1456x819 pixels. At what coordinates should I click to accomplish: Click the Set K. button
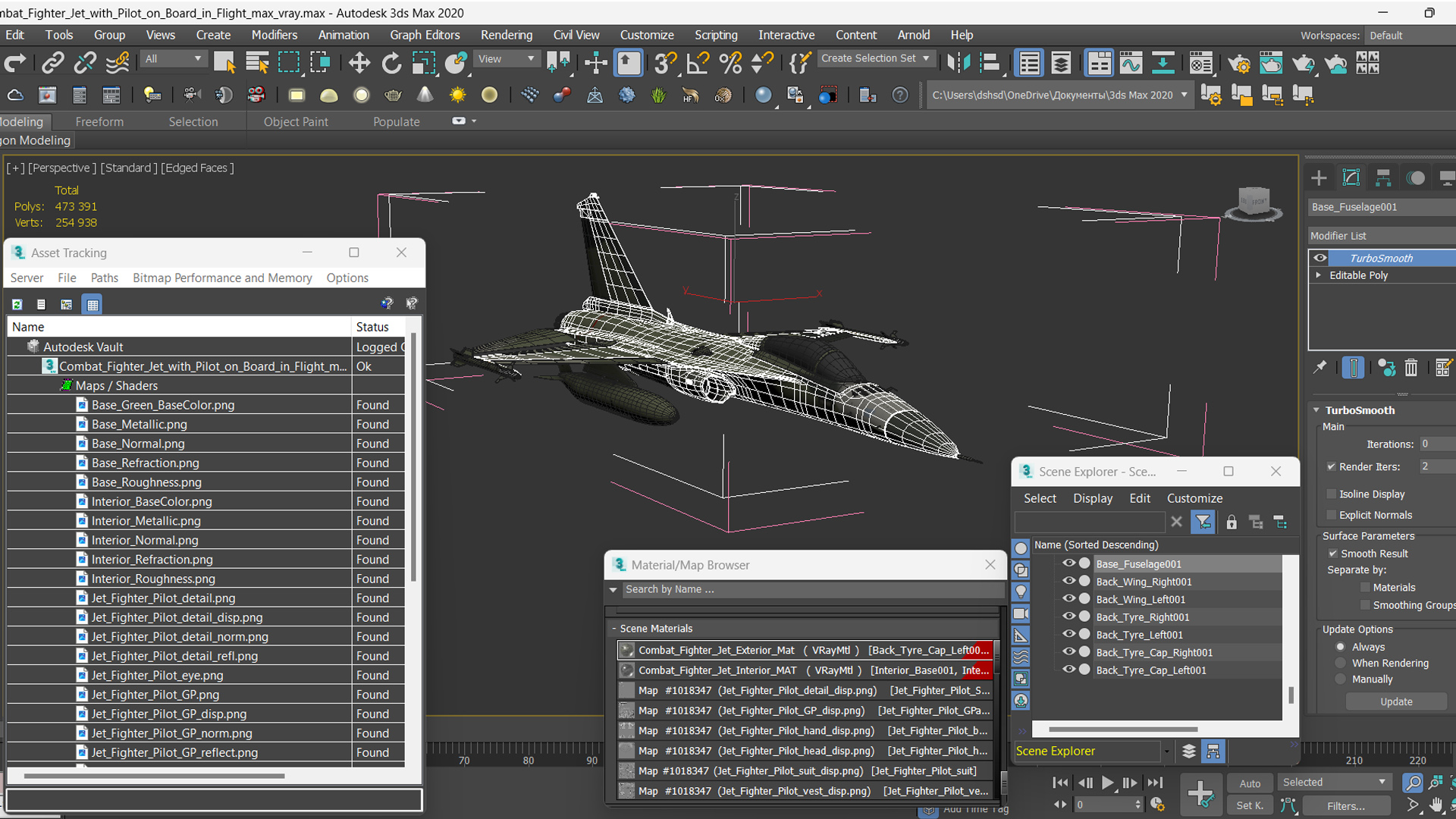coord(1250,805)
